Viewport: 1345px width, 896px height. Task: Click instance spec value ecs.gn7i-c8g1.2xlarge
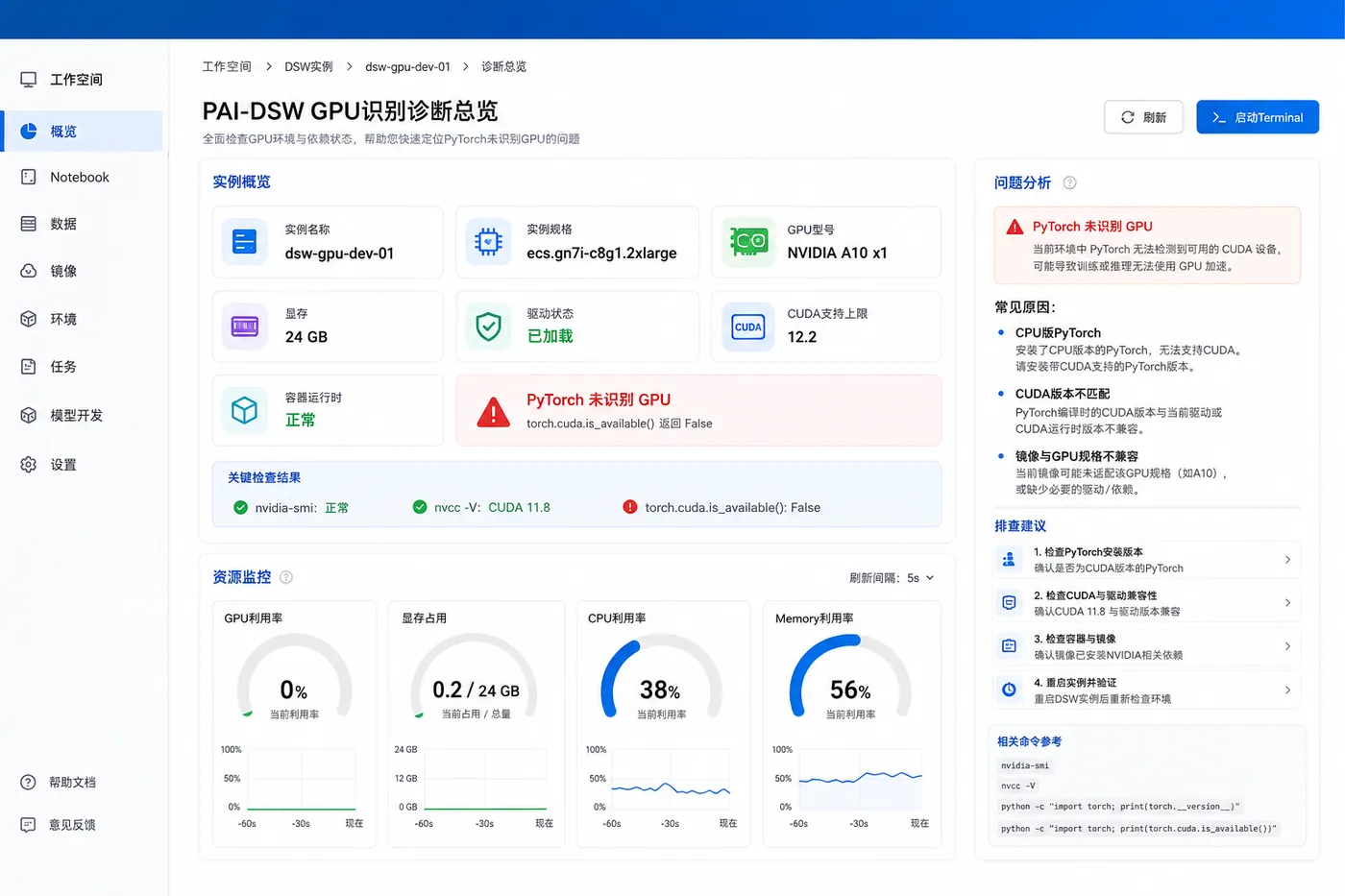601,254
